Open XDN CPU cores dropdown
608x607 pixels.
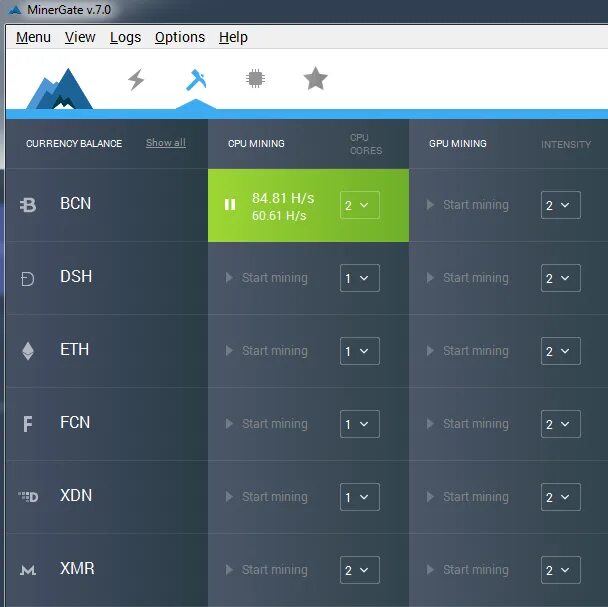pos(360,497)
